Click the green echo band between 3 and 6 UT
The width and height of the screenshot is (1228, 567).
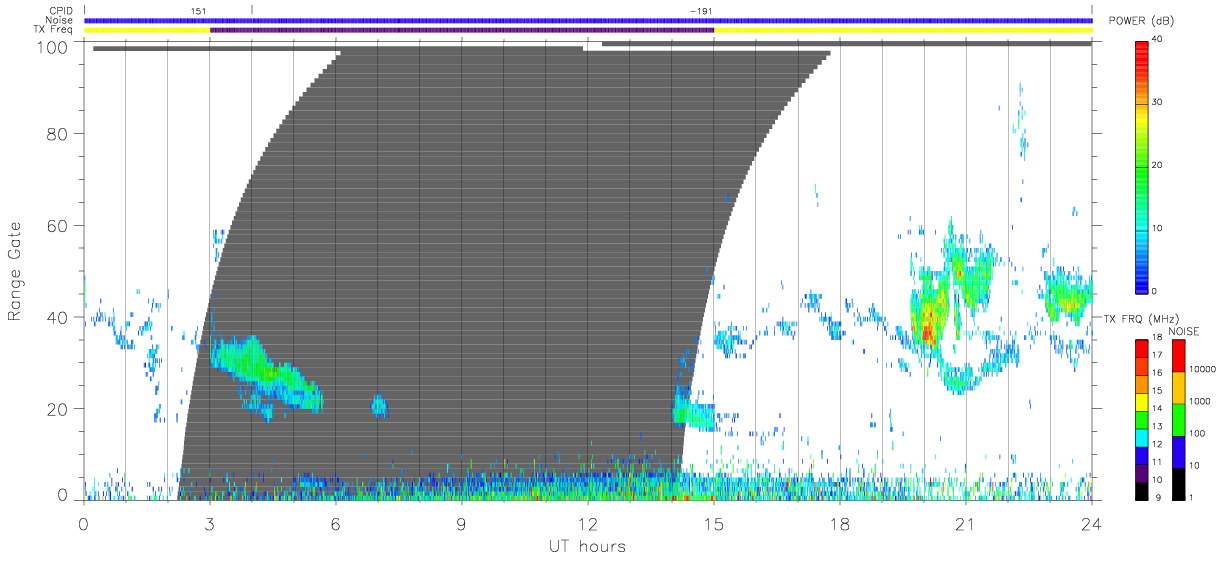coord(265,372)
